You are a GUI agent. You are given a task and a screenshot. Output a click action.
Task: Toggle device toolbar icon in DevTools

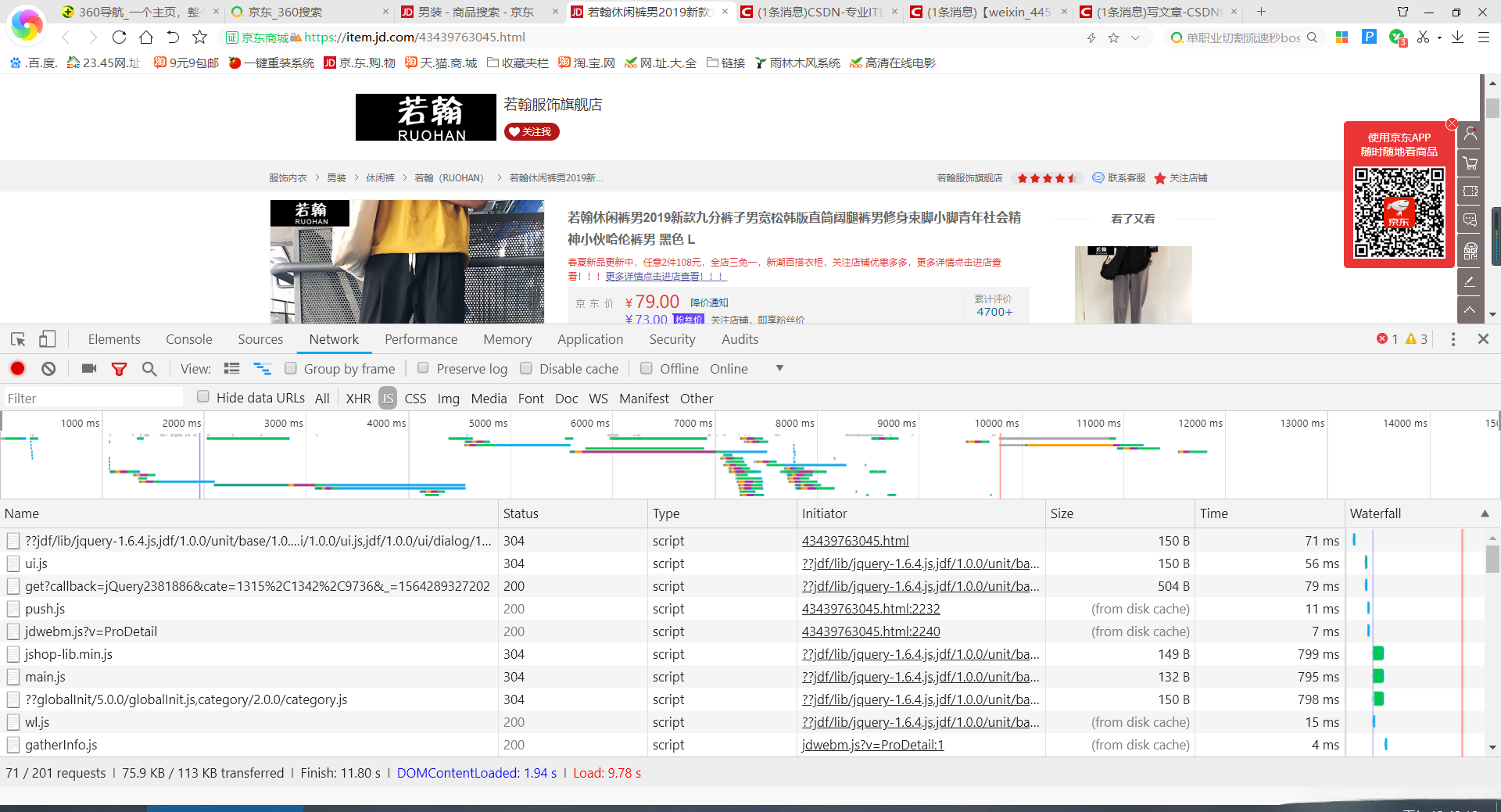point(48,339)
